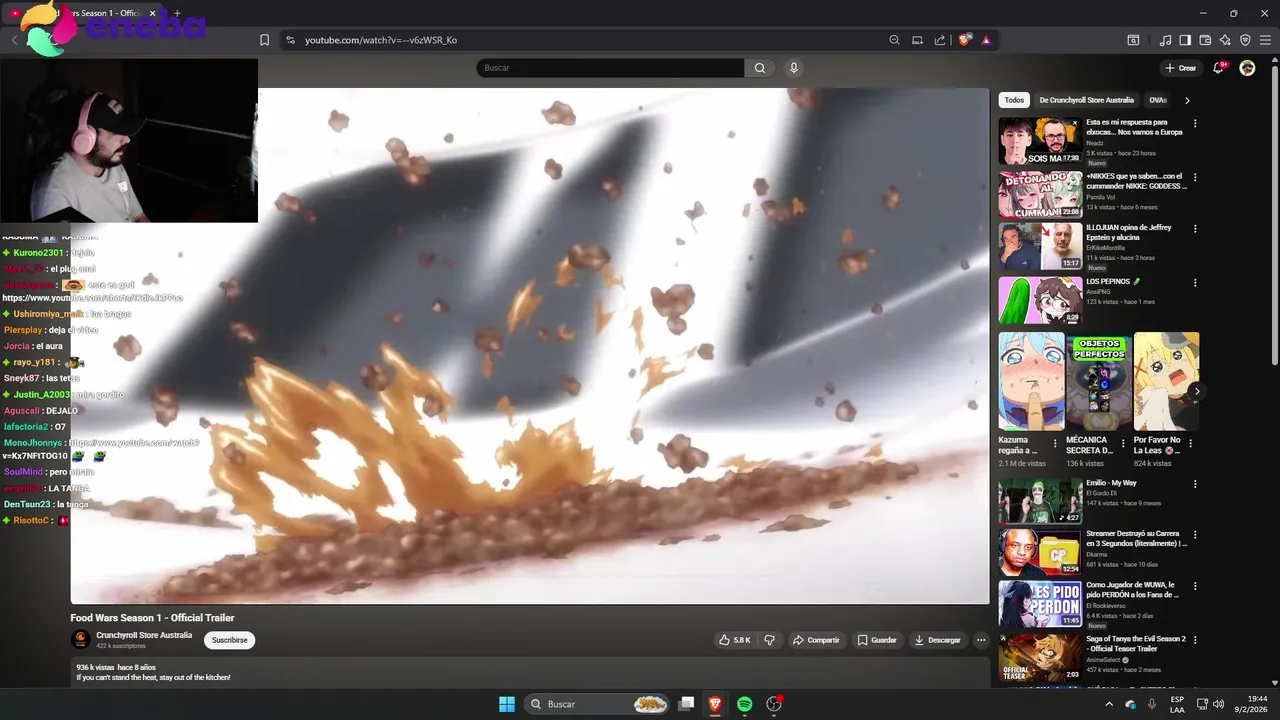Click the Crear button

pos(1180,68)
